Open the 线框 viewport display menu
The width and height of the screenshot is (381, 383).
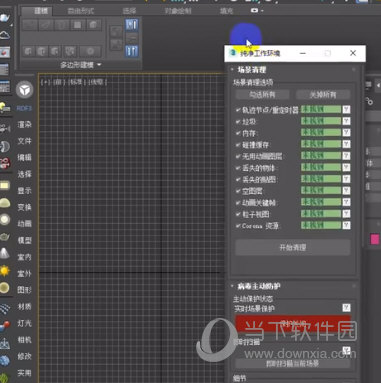97,82
